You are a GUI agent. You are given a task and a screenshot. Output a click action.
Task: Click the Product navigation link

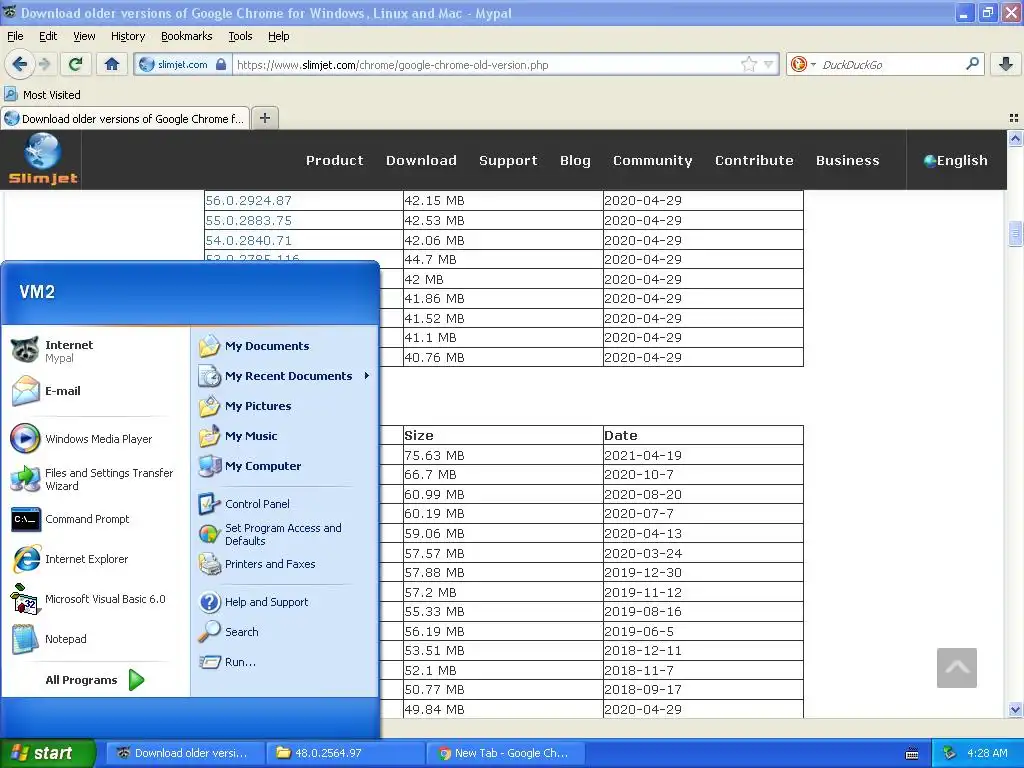point(334,161)
